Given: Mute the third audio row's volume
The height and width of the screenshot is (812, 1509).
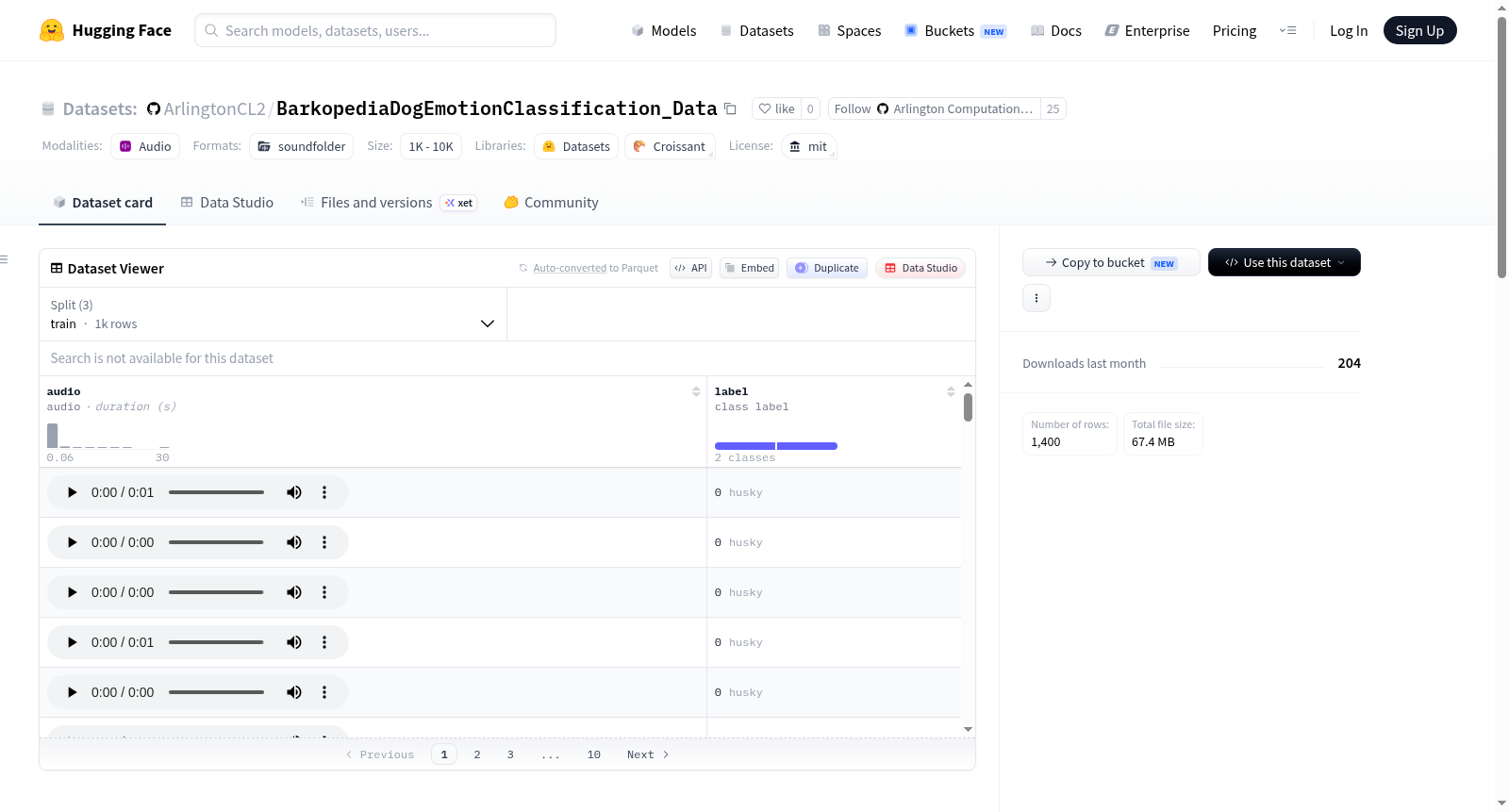Looking at the screenshot, I should (x=294, y=592).
